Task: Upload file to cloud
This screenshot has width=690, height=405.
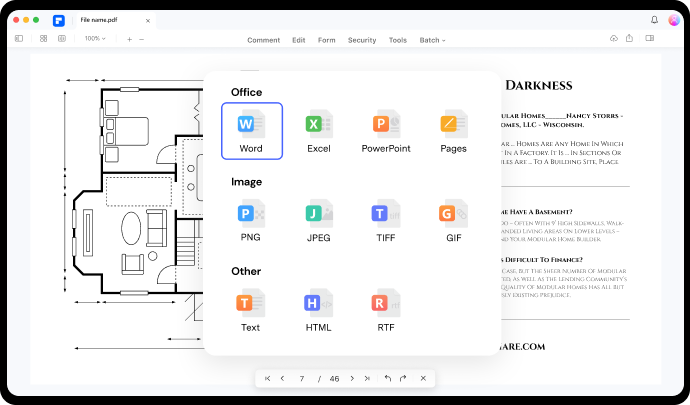Action: pos(614,38)
